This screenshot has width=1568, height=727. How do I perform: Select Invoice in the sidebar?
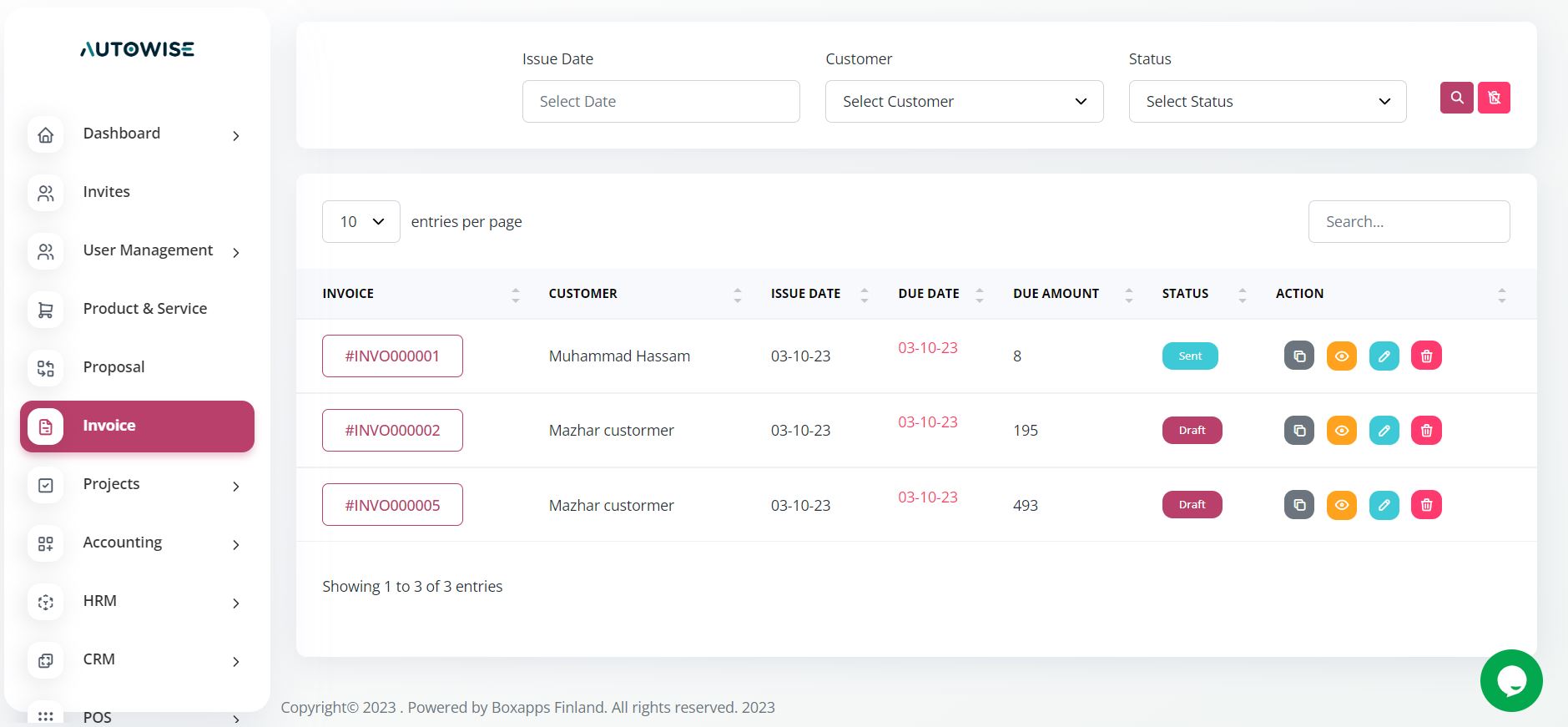tap(137, 427)
